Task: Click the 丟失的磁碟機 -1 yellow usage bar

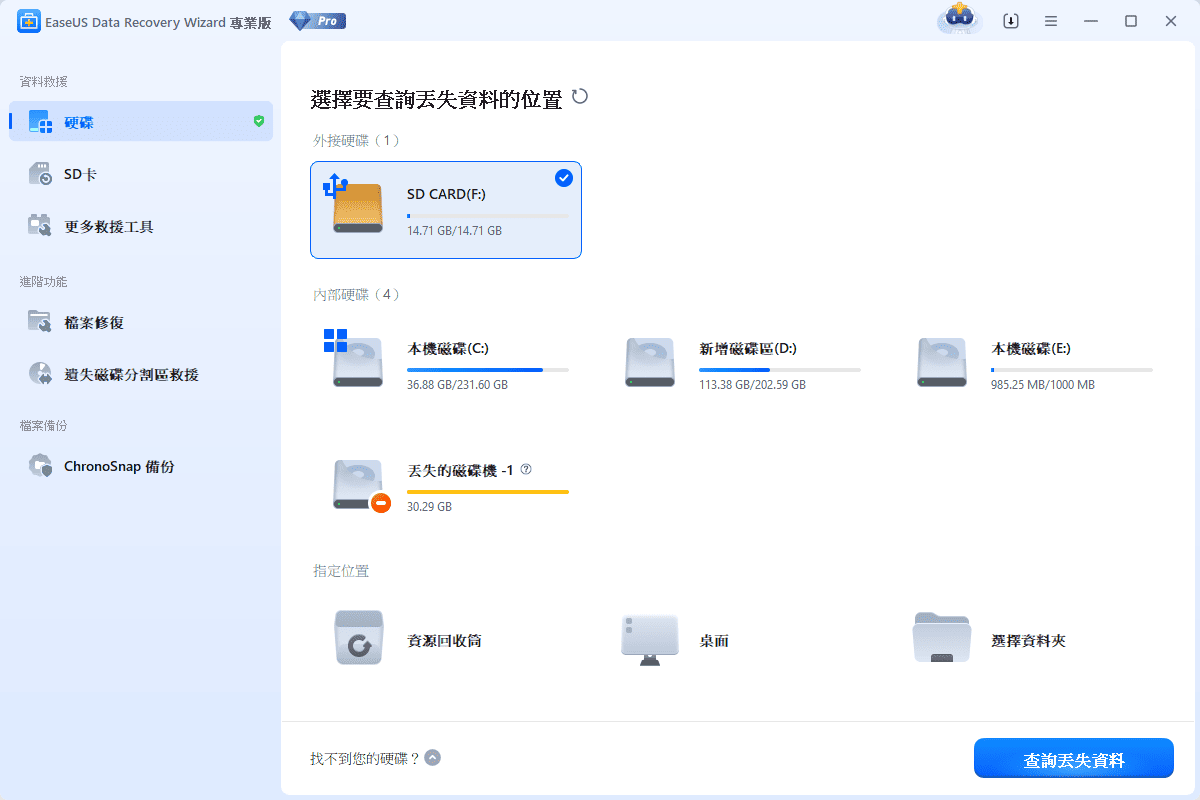Action: 488,492
